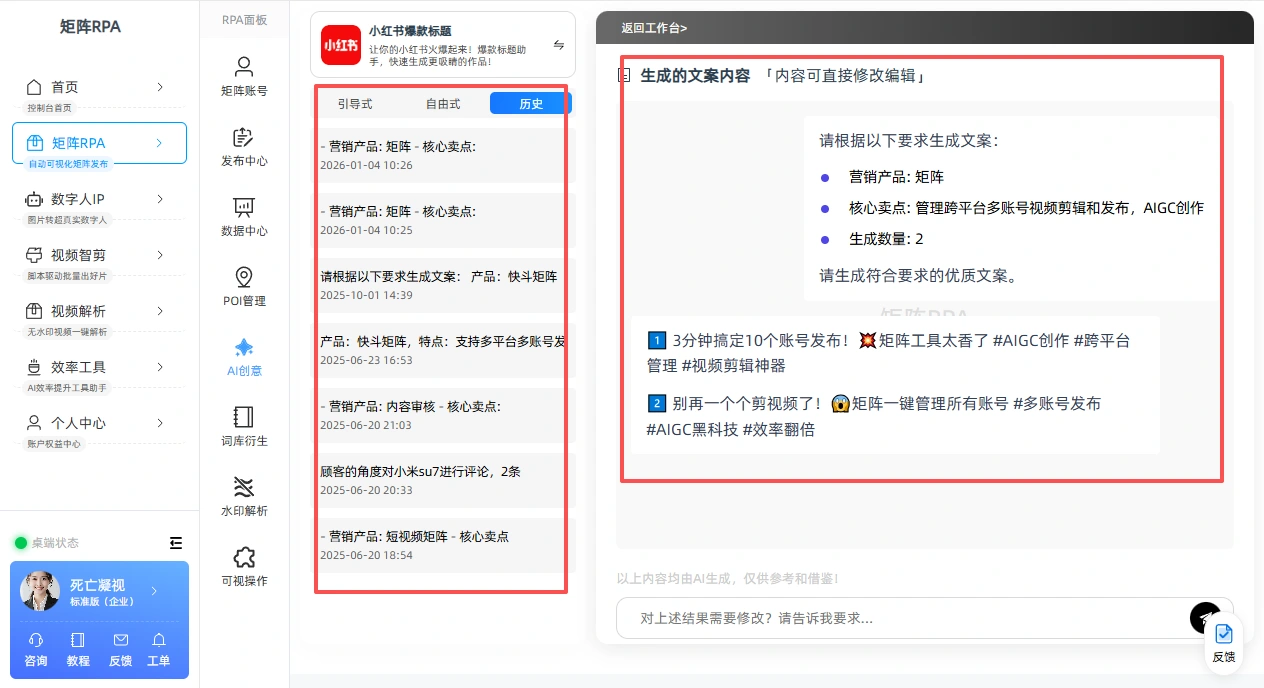Switch to the 自由式 tab
This screenshot has height=688, width=1264.
pos(443,103)
